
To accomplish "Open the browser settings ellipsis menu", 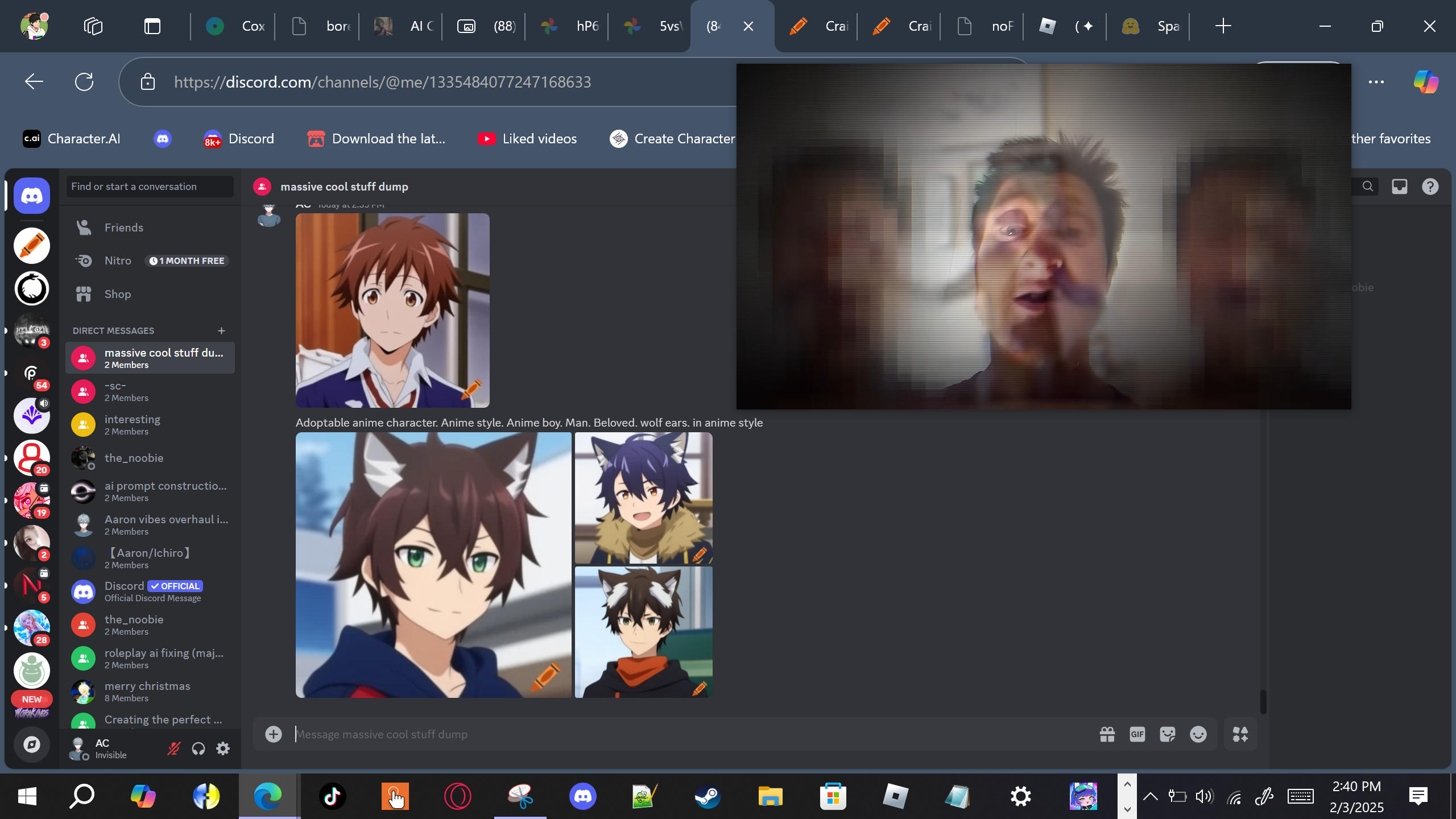I will click(x=1376, y=82).
